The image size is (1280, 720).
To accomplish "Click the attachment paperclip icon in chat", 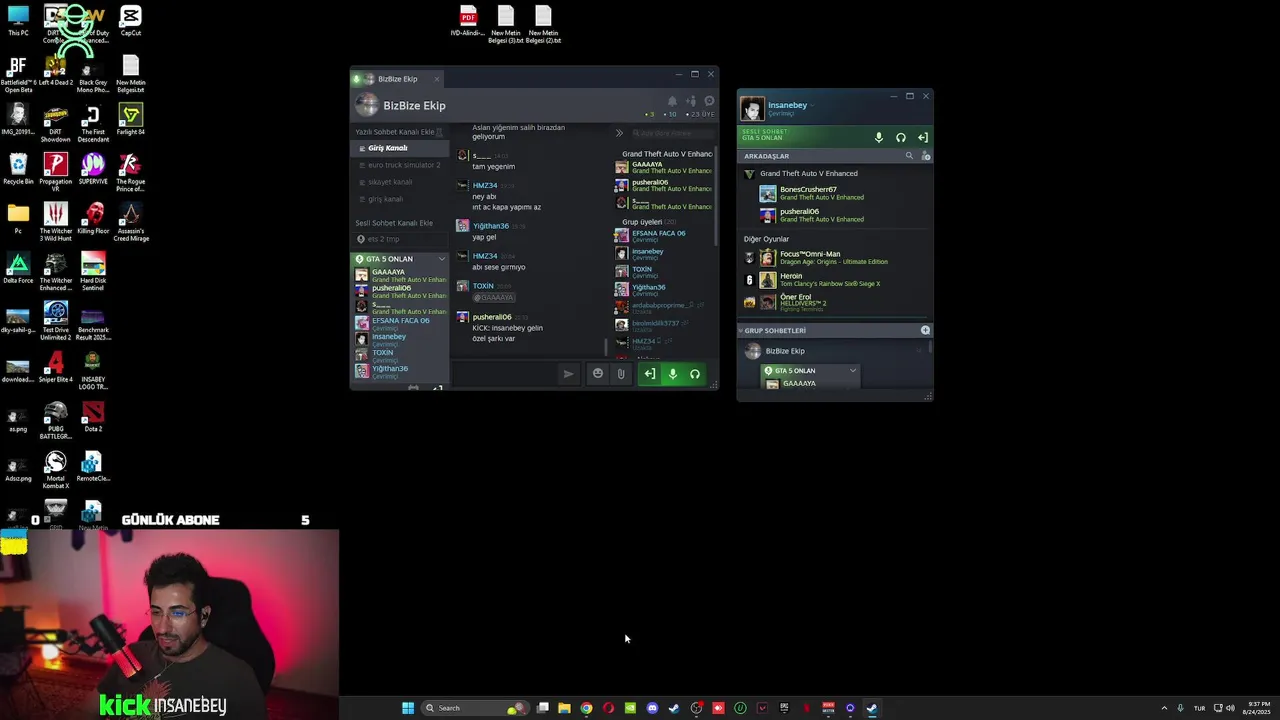I will pyautogui.click(x=621, y=374).
